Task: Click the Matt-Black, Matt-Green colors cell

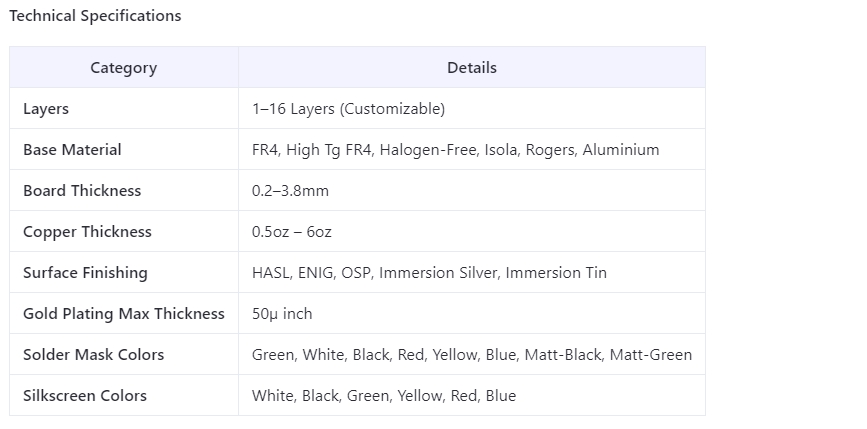Action: click(472, 354)
